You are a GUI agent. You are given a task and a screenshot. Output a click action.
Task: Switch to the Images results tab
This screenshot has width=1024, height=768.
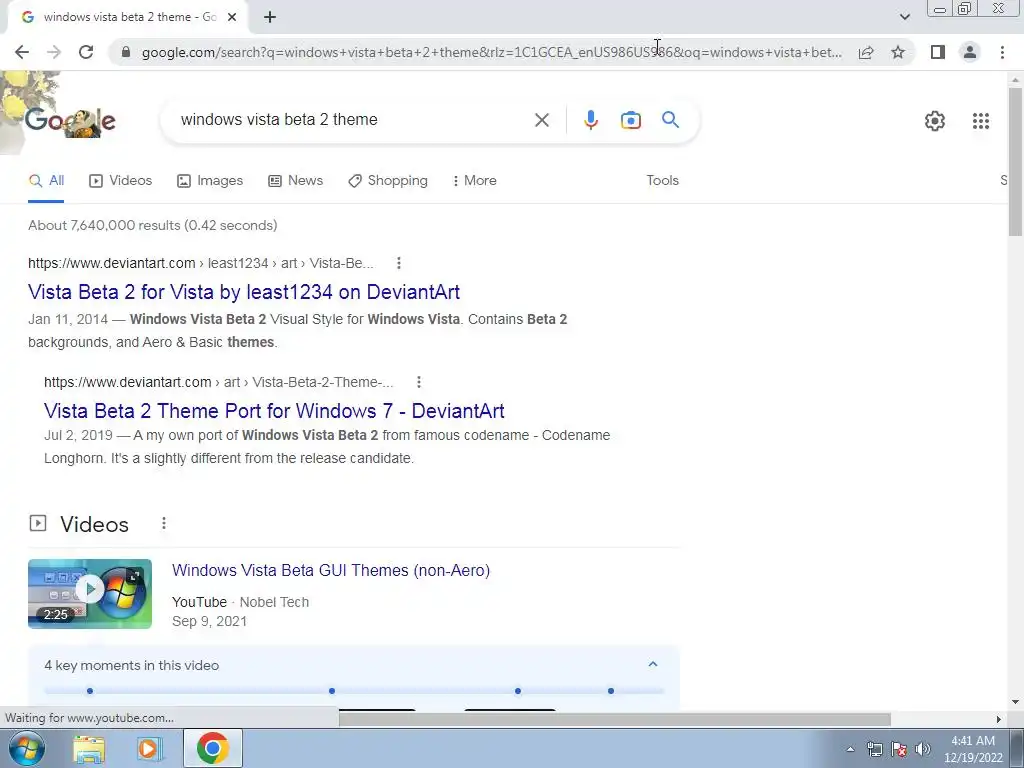click(x=210, y=181)
